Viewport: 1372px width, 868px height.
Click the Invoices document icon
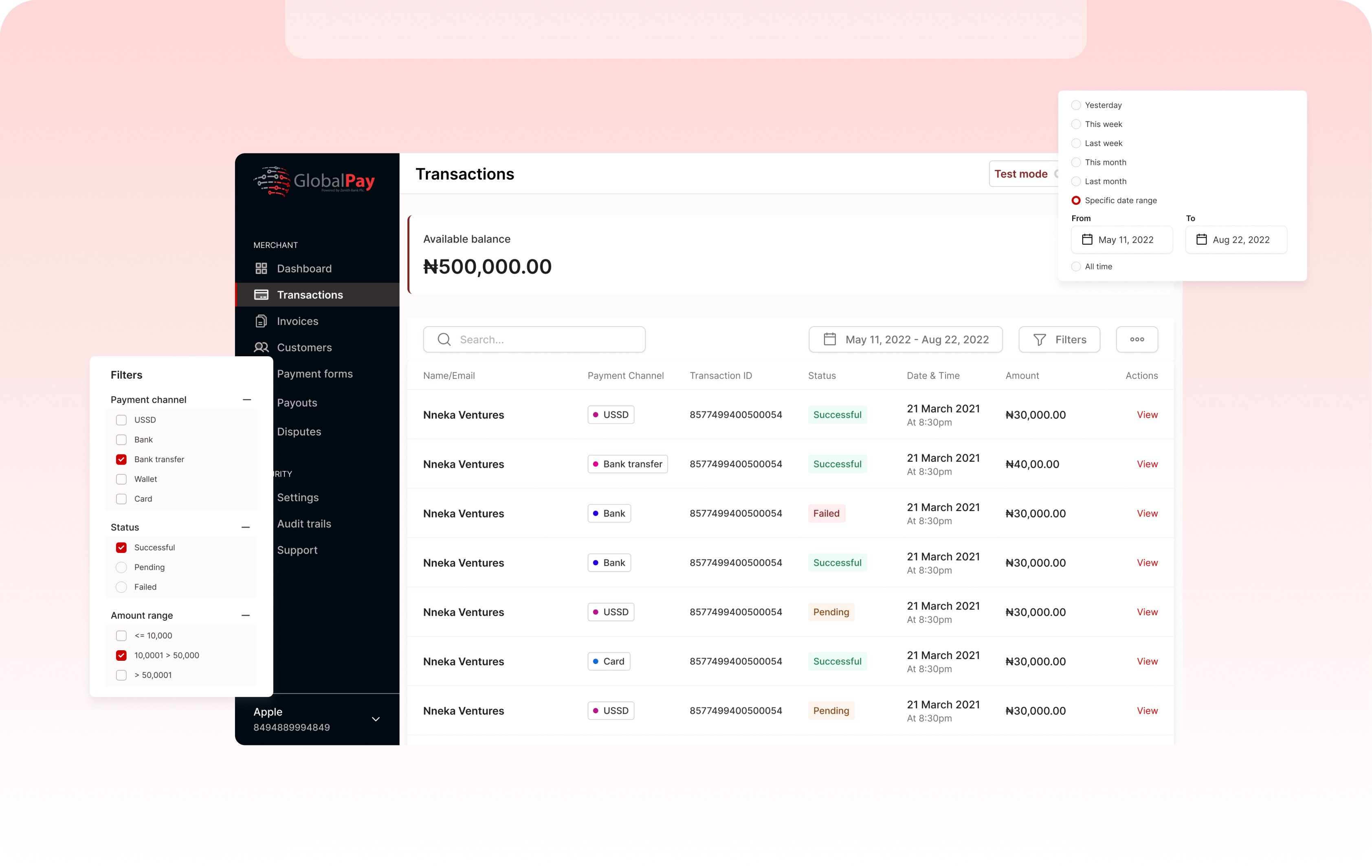(261, 321)
